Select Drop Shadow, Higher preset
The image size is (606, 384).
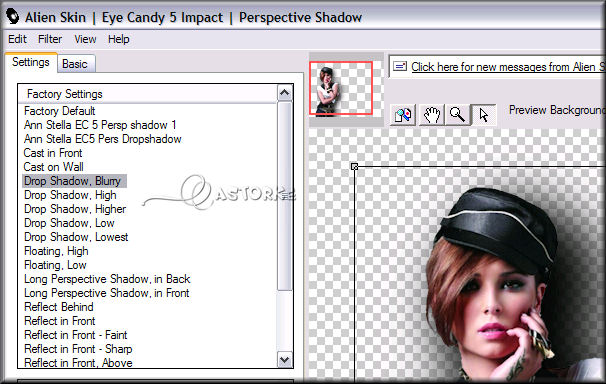(x=75, y=209)
